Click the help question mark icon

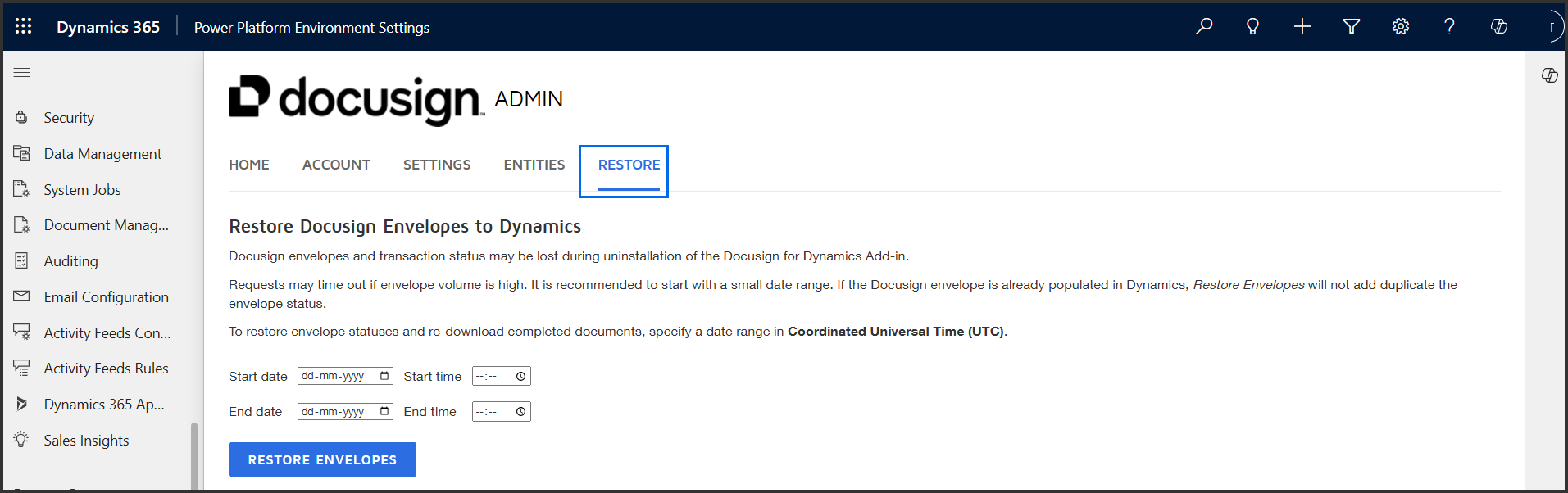[x=1449, y=26]
